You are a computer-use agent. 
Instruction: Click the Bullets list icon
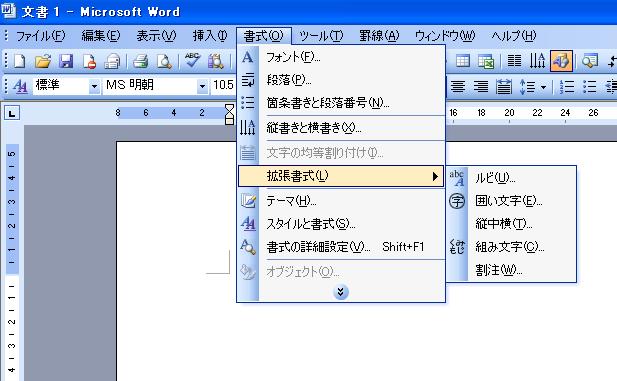pos(590,86)
